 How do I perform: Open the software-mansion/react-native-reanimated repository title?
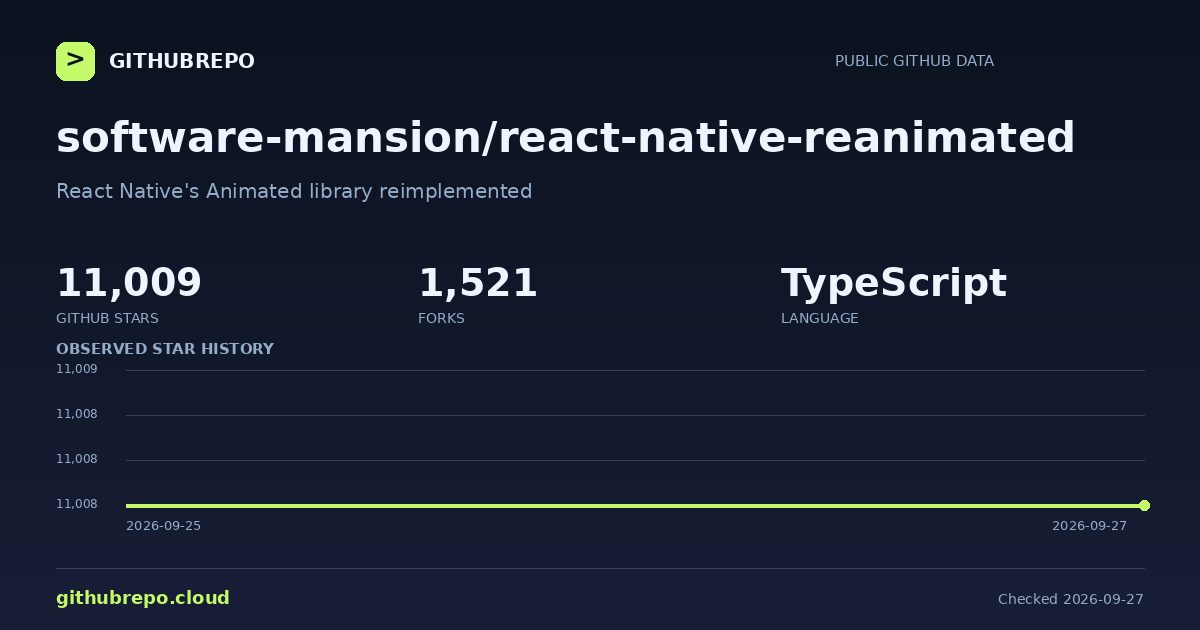[565, 138]
